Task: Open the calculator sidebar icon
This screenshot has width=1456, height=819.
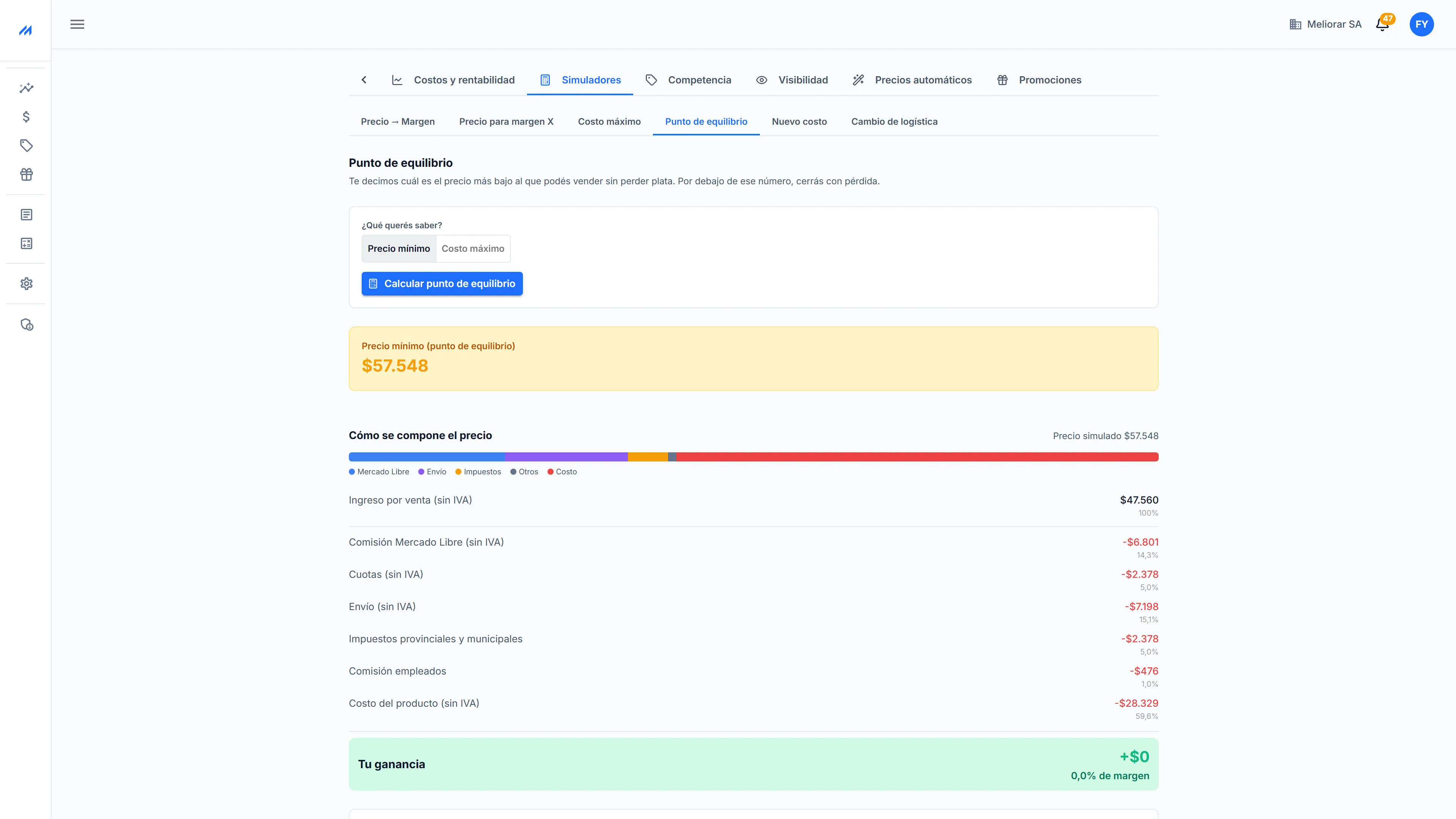Action: click(x=26, y=243)
